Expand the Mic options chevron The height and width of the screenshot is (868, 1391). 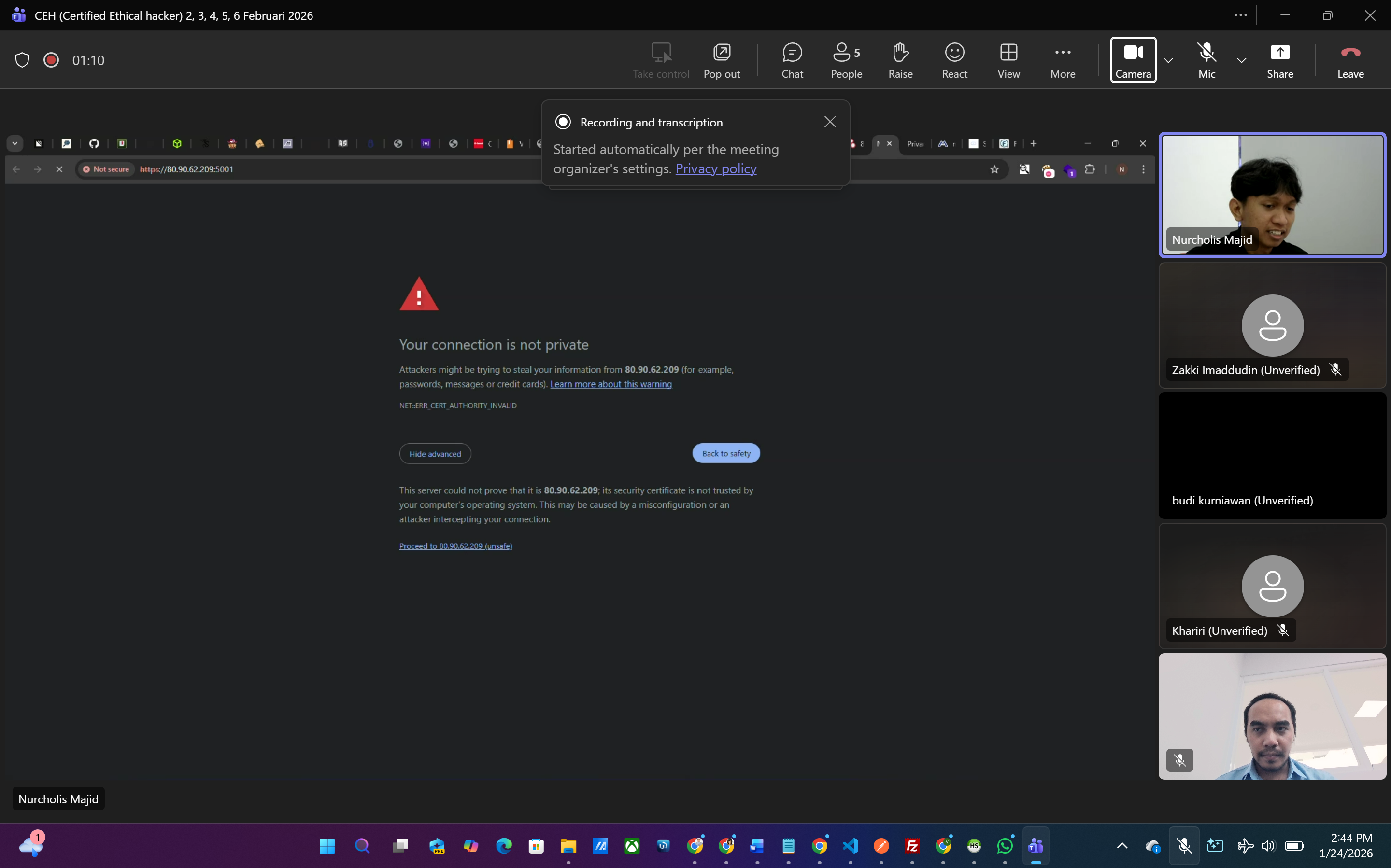click(x=1241, y=60)
